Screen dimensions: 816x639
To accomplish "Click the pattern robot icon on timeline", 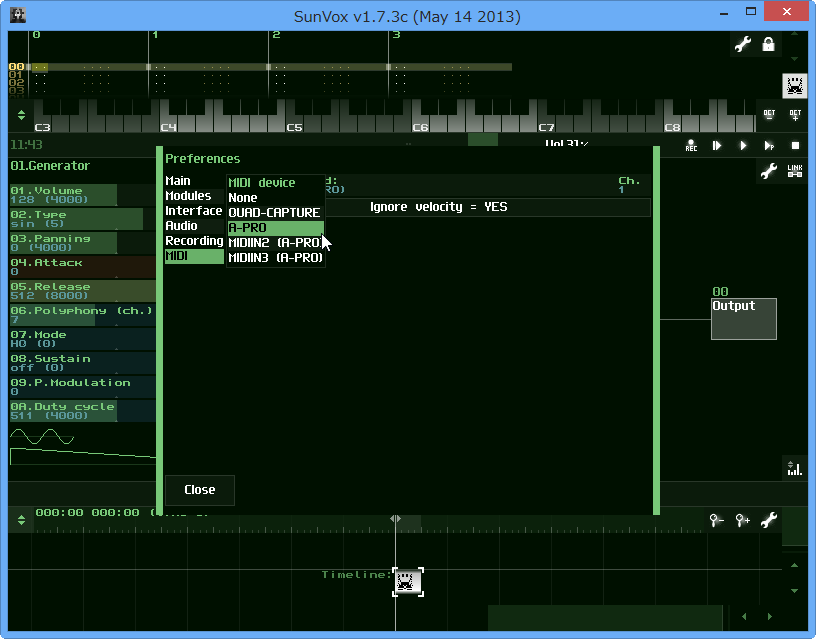I will coord(407,582).
